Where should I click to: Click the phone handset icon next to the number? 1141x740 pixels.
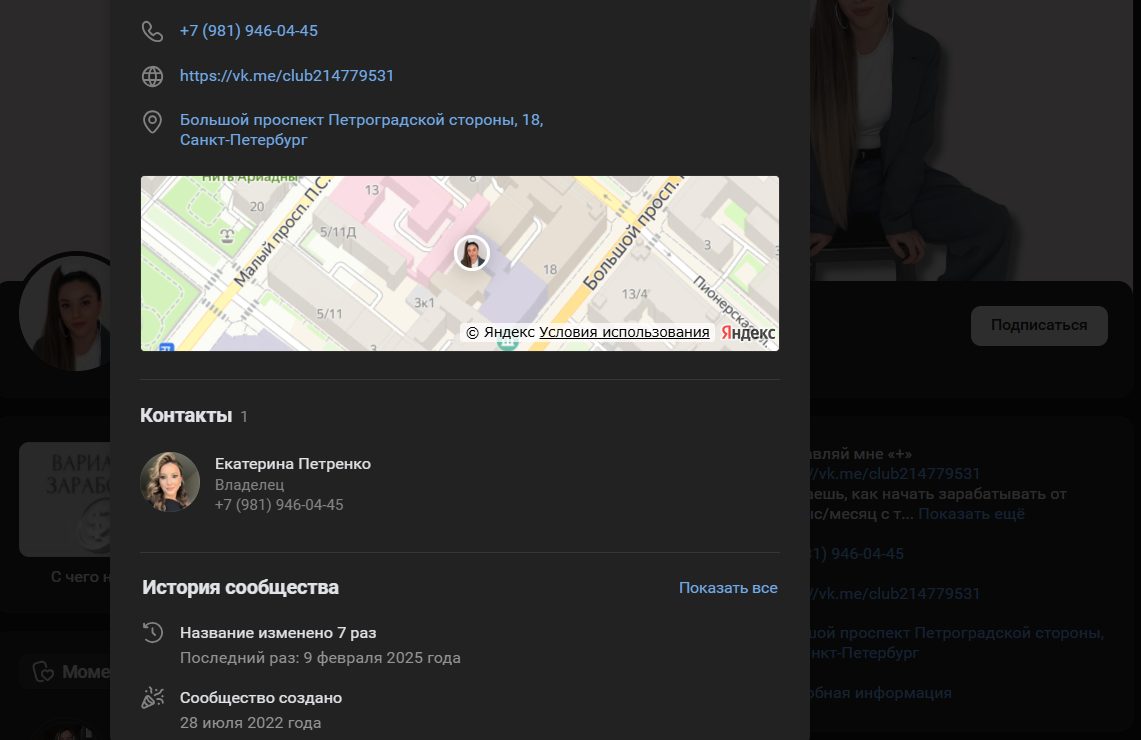152,30
